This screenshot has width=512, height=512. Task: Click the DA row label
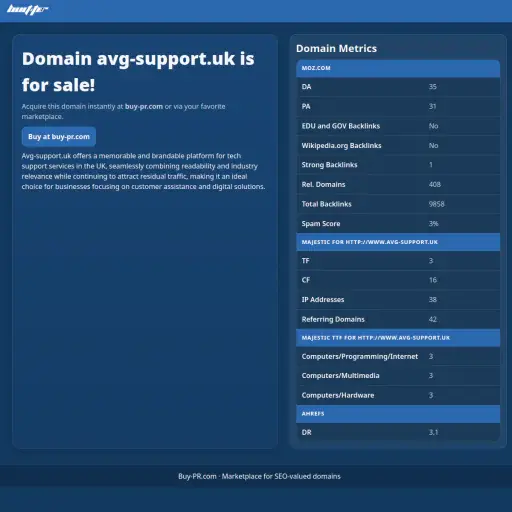306,87
